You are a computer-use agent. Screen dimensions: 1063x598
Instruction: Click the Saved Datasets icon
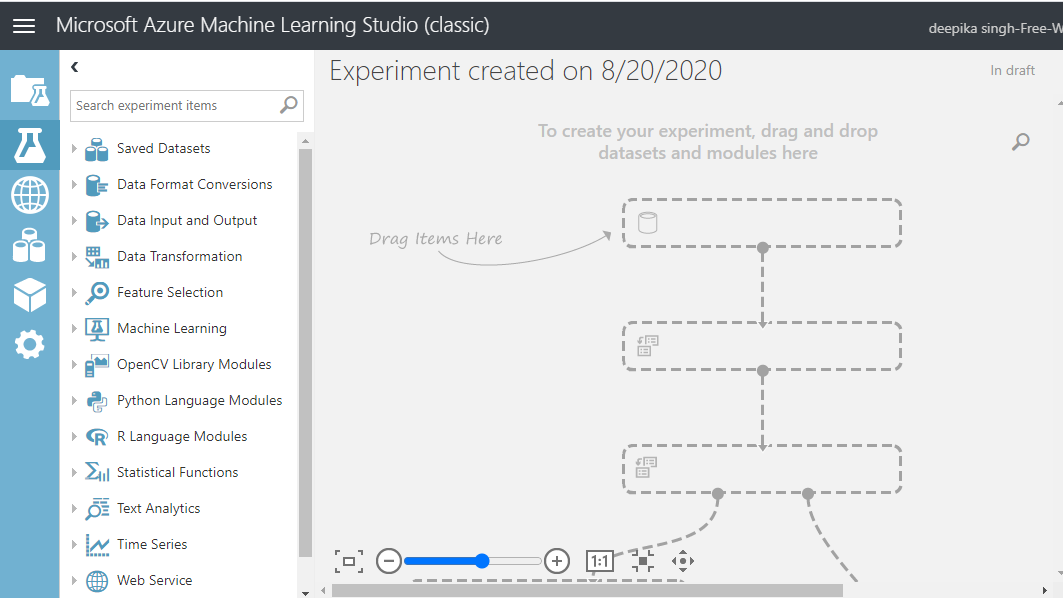click(x=96, y=149)
